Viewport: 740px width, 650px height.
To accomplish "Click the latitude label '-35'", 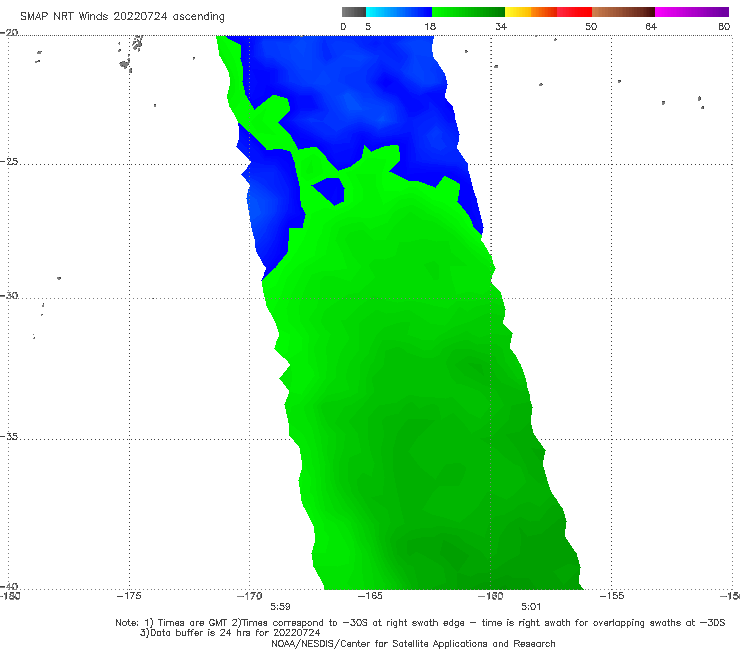I will pos(9,437).
